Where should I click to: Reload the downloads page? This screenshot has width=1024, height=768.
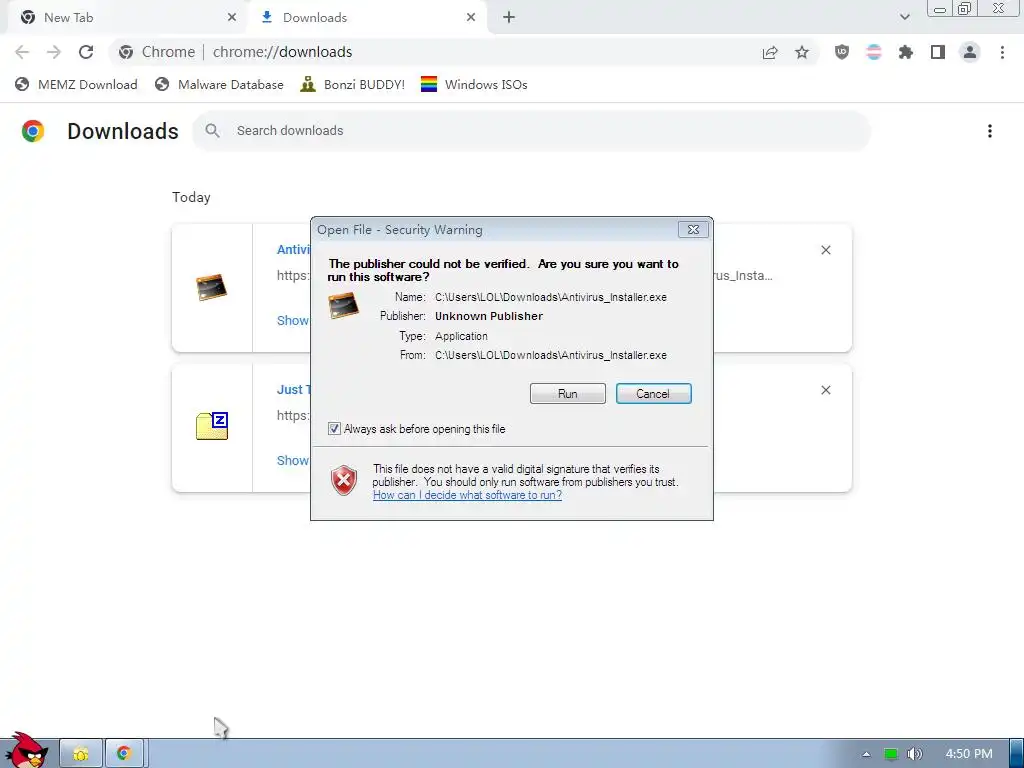(86, 52)
